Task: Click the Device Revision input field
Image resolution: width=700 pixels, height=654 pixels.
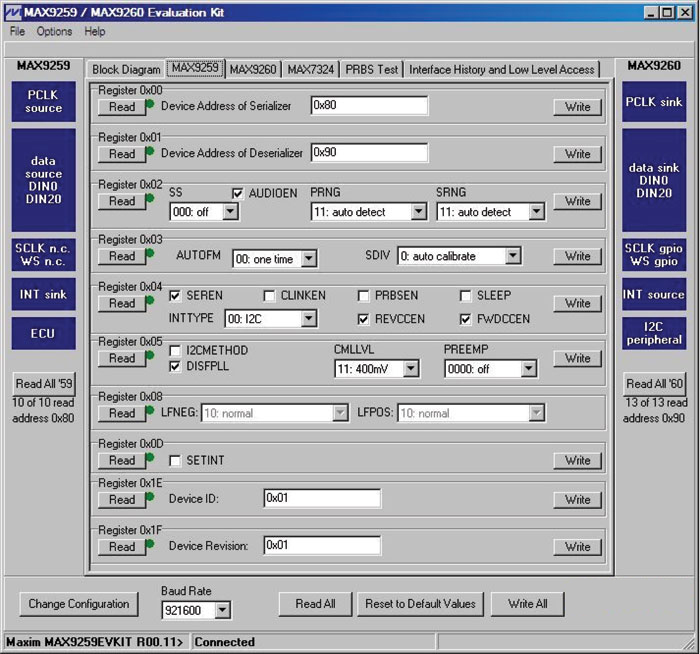Action: pos(322,545)
